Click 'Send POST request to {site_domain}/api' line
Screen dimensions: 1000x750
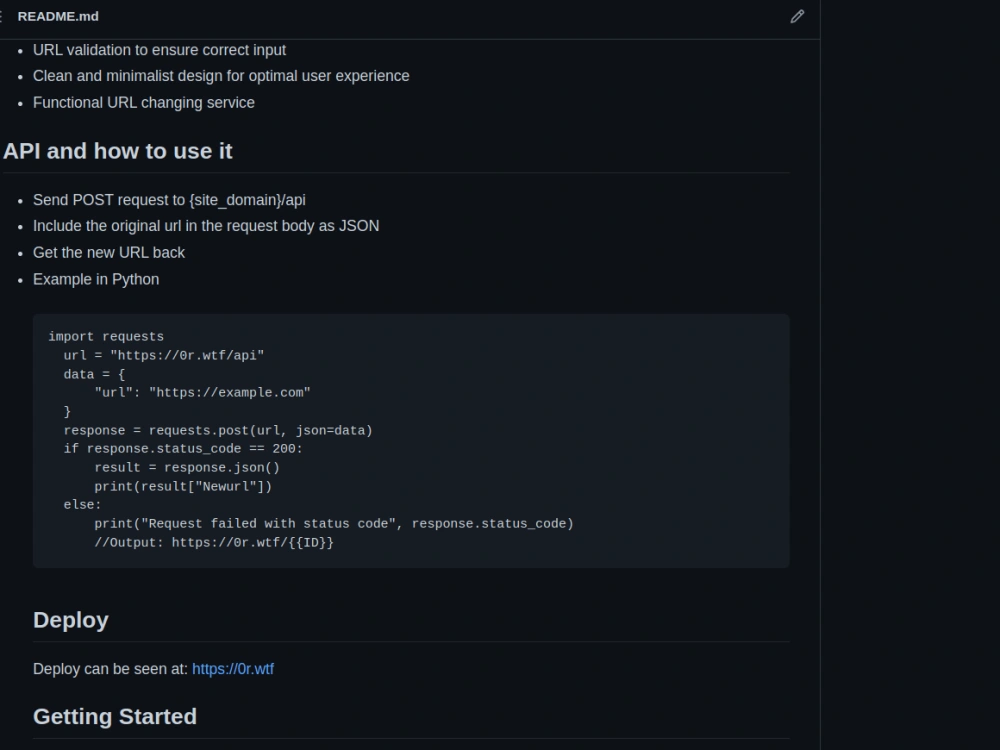[x=169, y=200]
